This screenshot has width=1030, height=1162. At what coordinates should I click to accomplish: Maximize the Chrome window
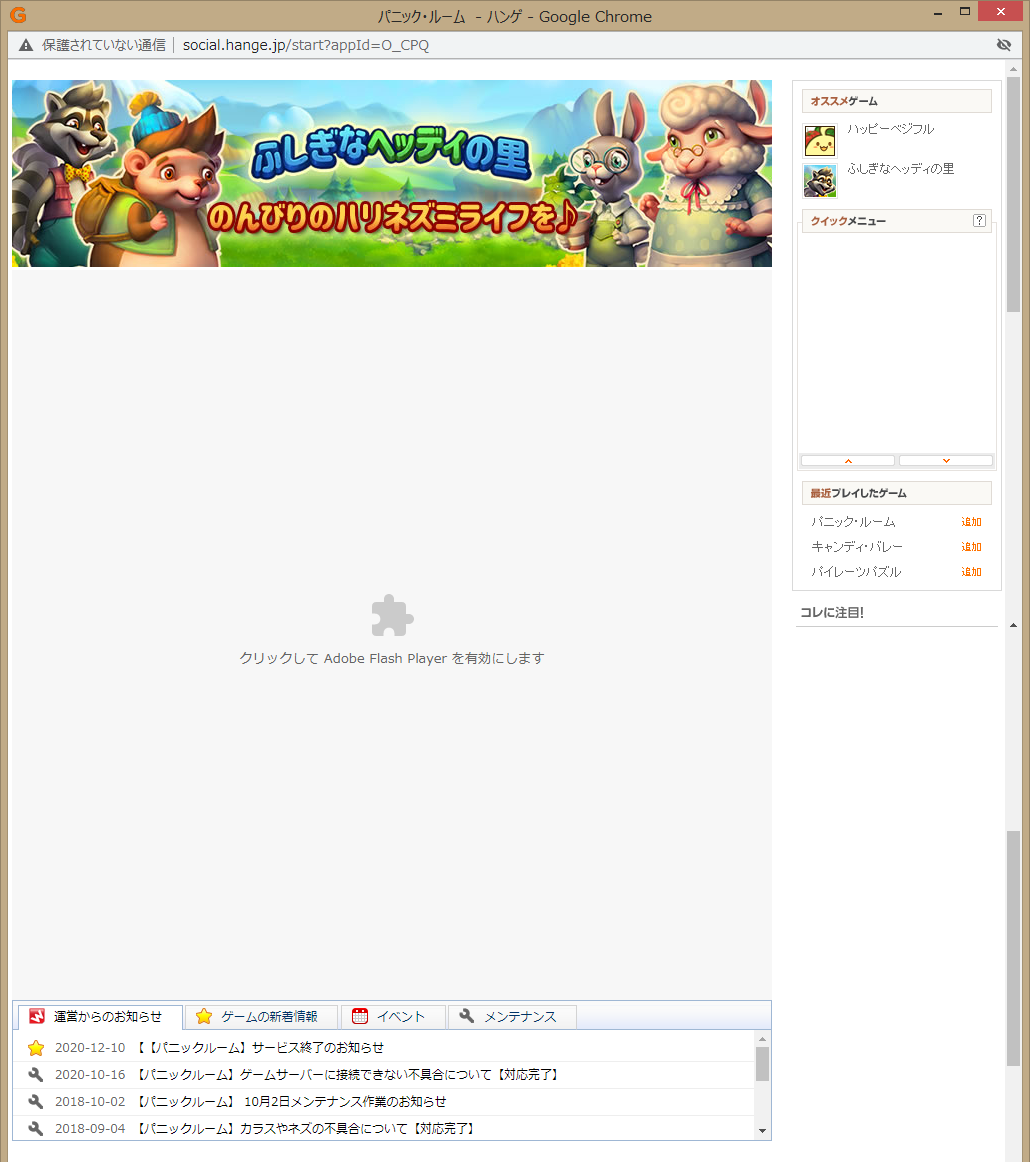pyautogui.click(x=965, y=11)
